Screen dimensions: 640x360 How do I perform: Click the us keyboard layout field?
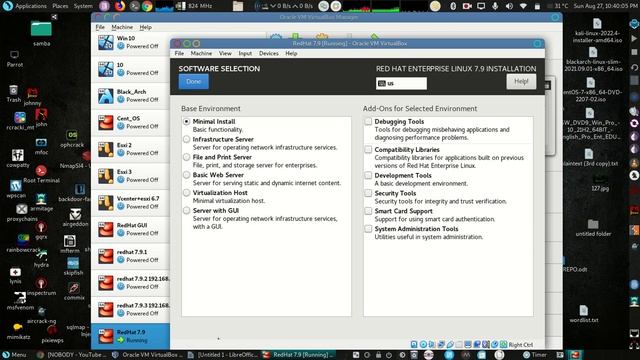coord(401,83)
